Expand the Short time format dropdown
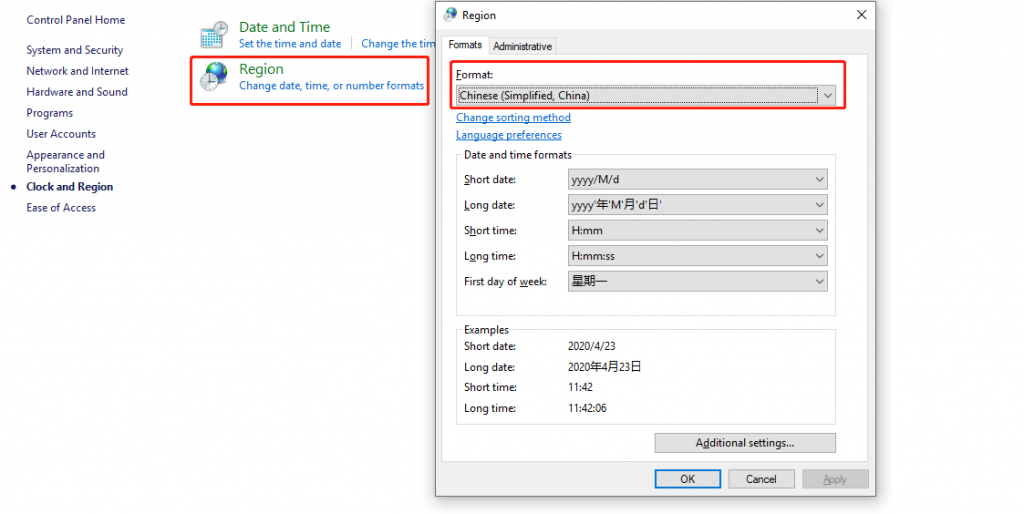The image size is (1024, 514). tap(697, 230)
